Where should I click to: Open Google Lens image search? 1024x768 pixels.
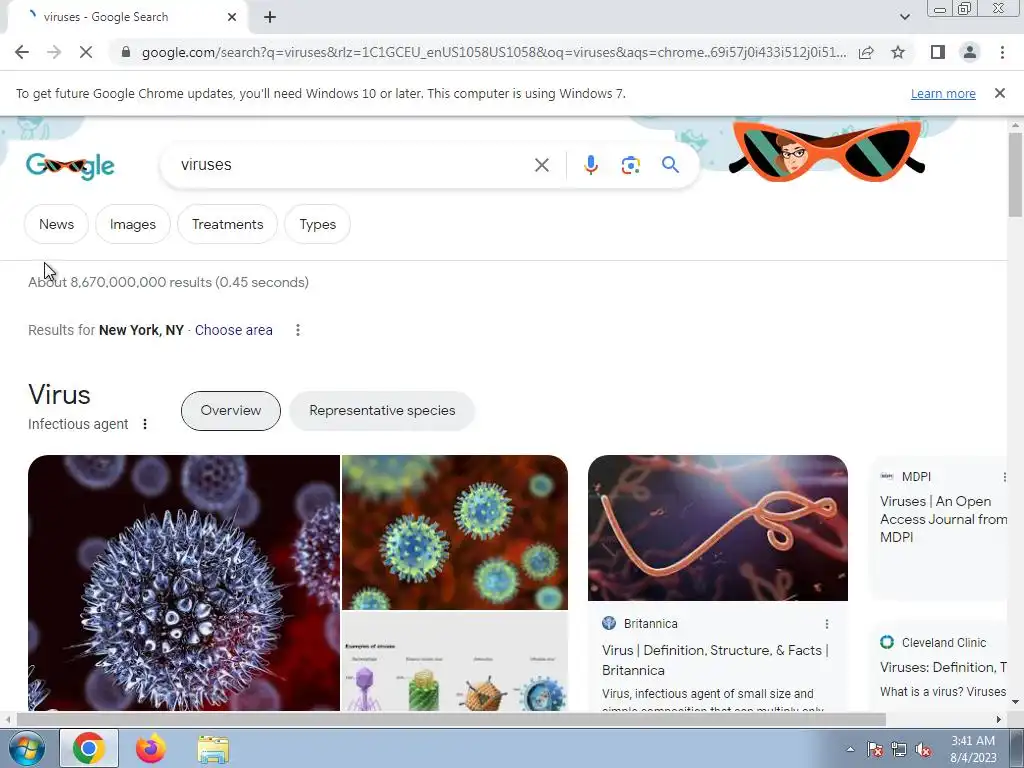[x=630, y=165]
